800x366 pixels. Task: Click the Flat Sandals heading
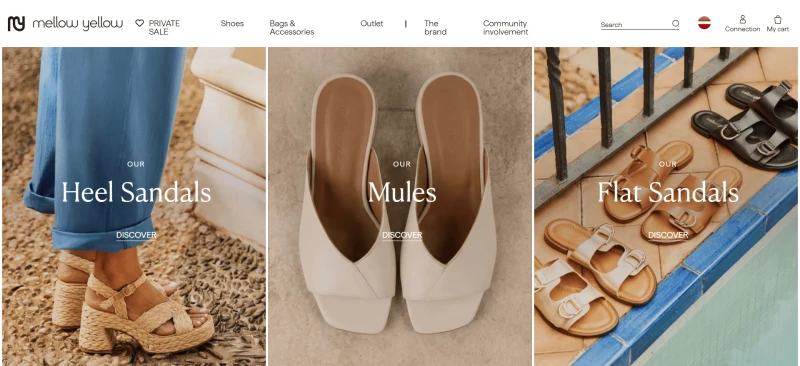coord(668,193)
